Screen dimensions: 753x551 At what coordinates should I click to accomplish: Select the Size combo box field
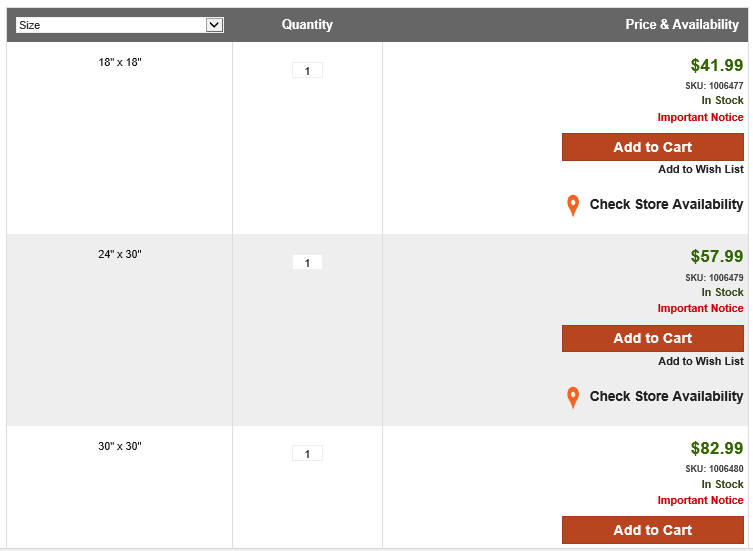(x=120, y=25)
